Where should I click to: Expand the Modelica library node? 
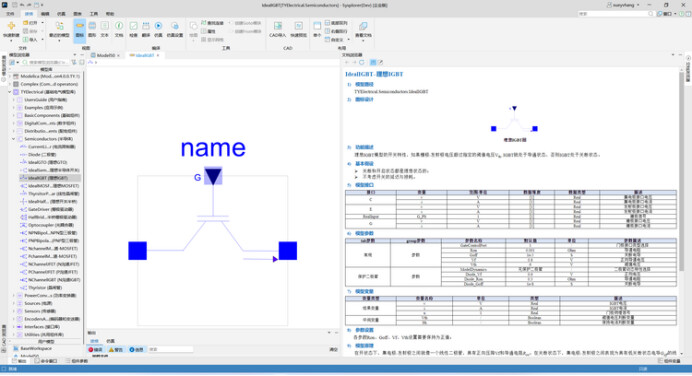click(10, 76)
